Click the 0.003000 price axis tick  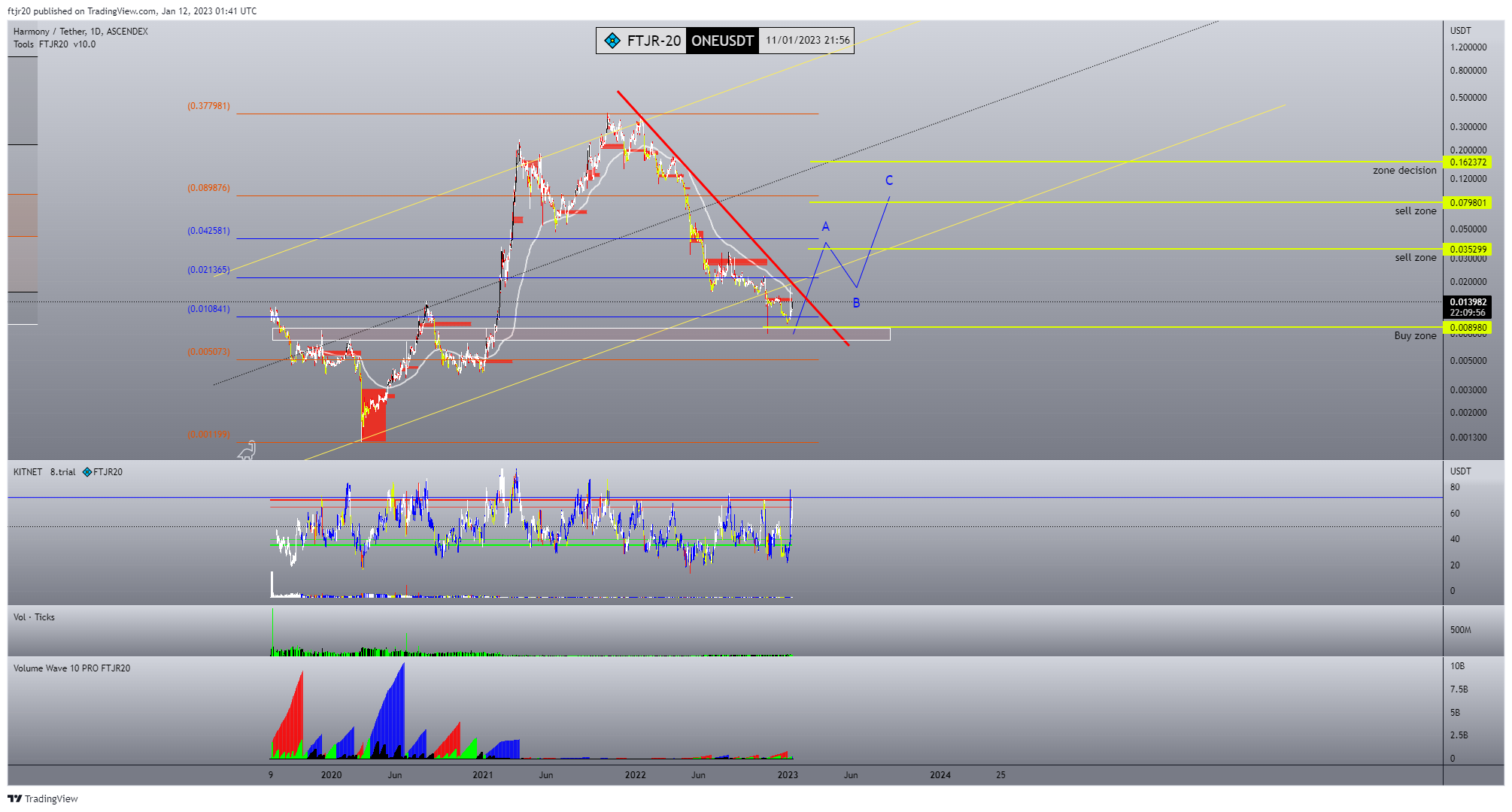[1468, 390]
